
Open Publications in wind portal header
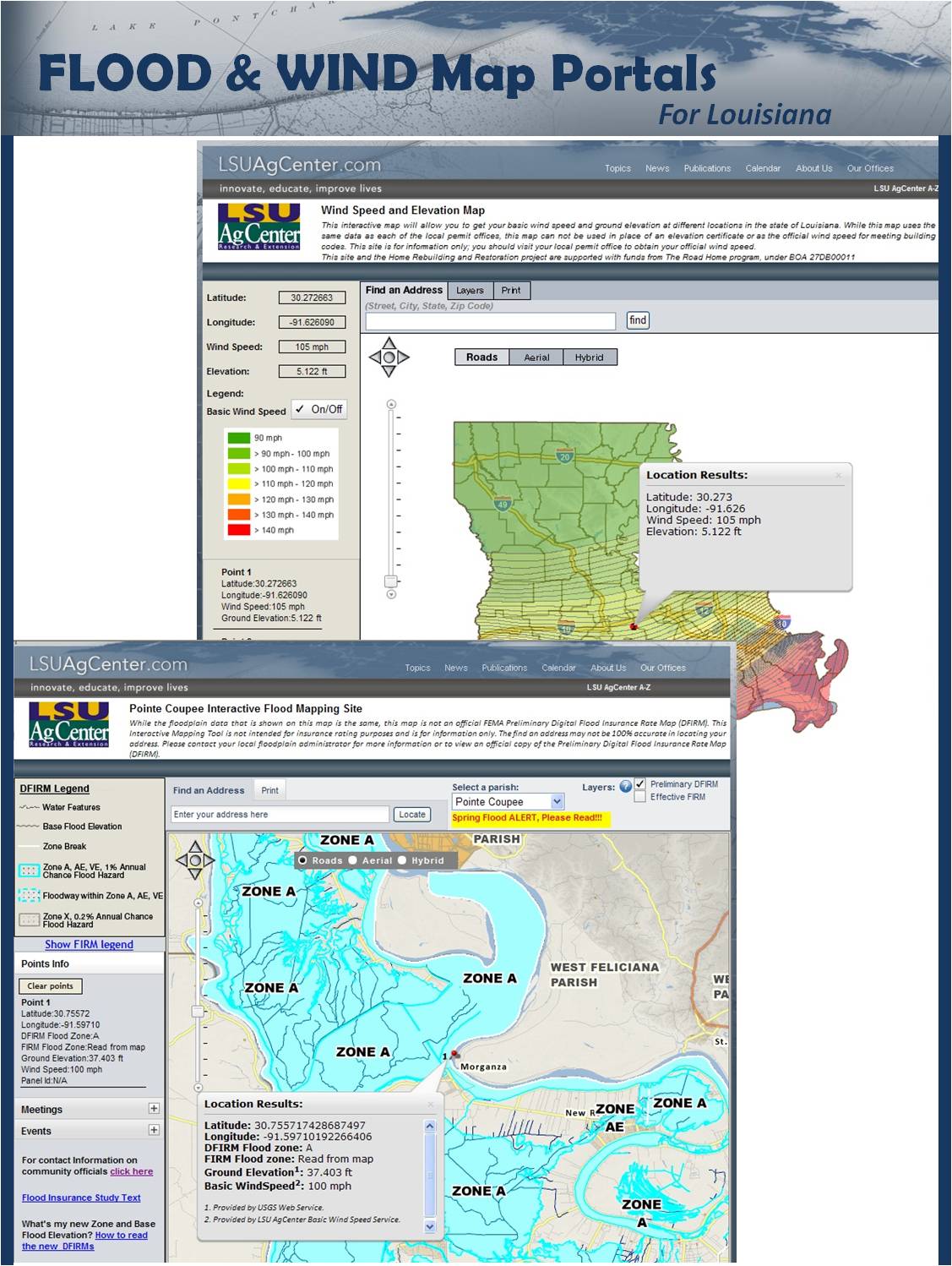point(707,168)
